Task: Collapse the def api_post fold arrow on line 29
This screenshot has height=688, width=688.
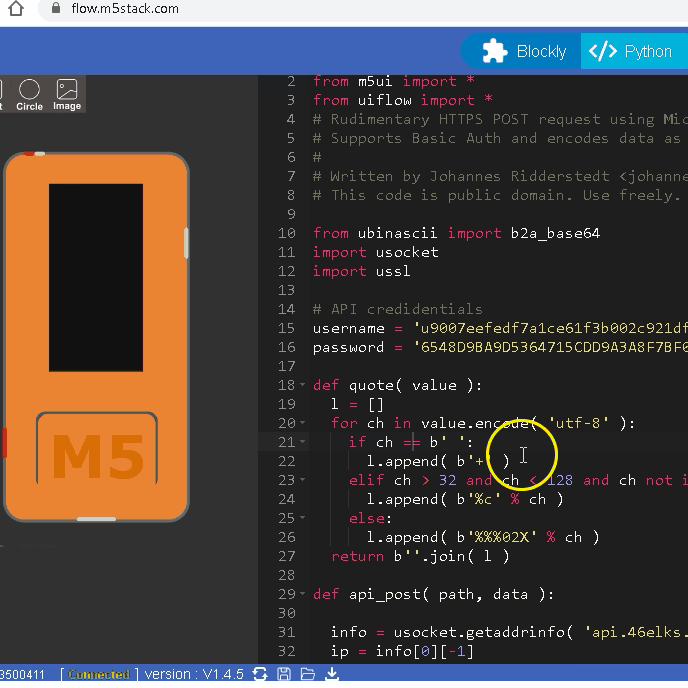Action: coord(302,594)
